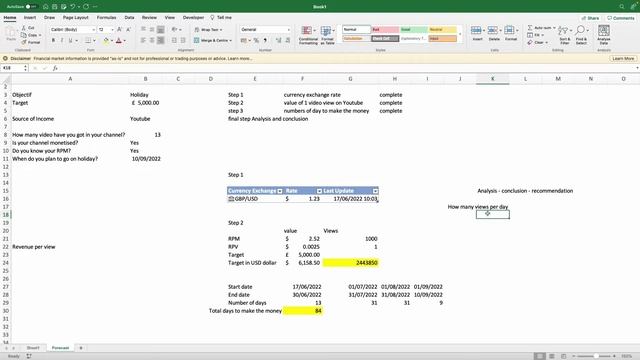Open the Insert ribbon tab

pos(30,18)
